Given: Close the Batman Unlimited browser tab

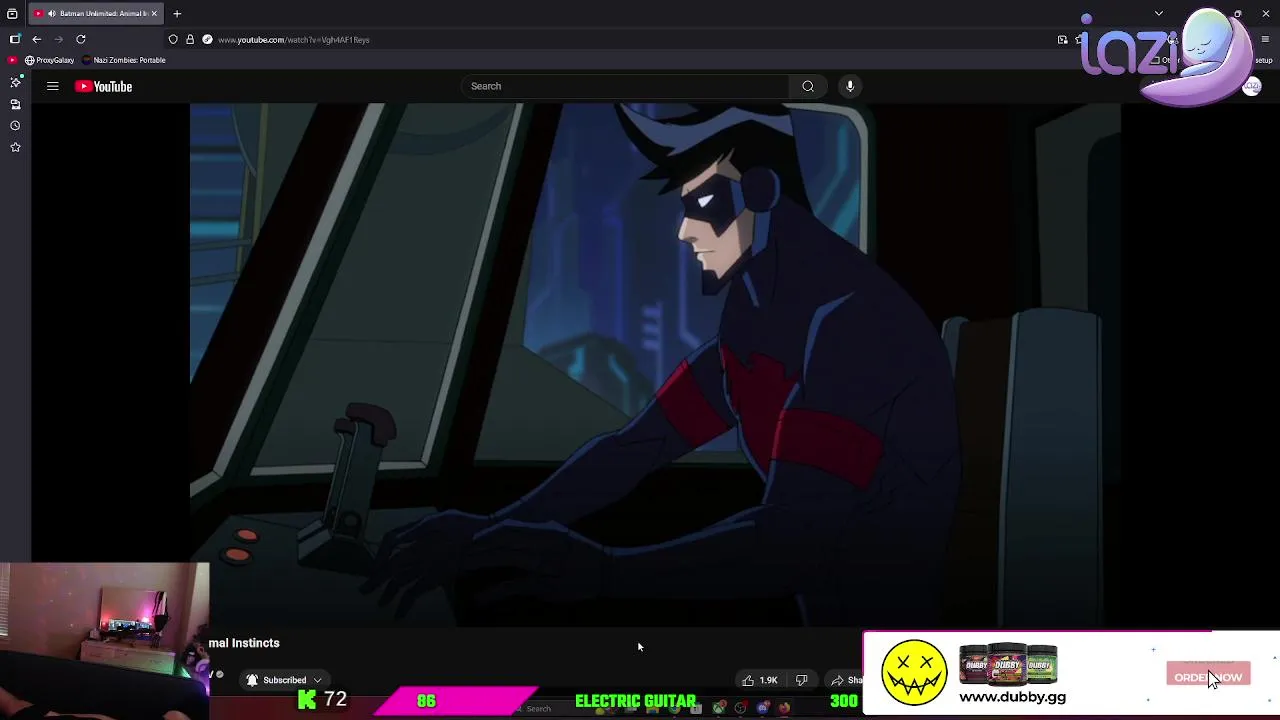Looking at the screenshot, I should [x=154, y=13].
